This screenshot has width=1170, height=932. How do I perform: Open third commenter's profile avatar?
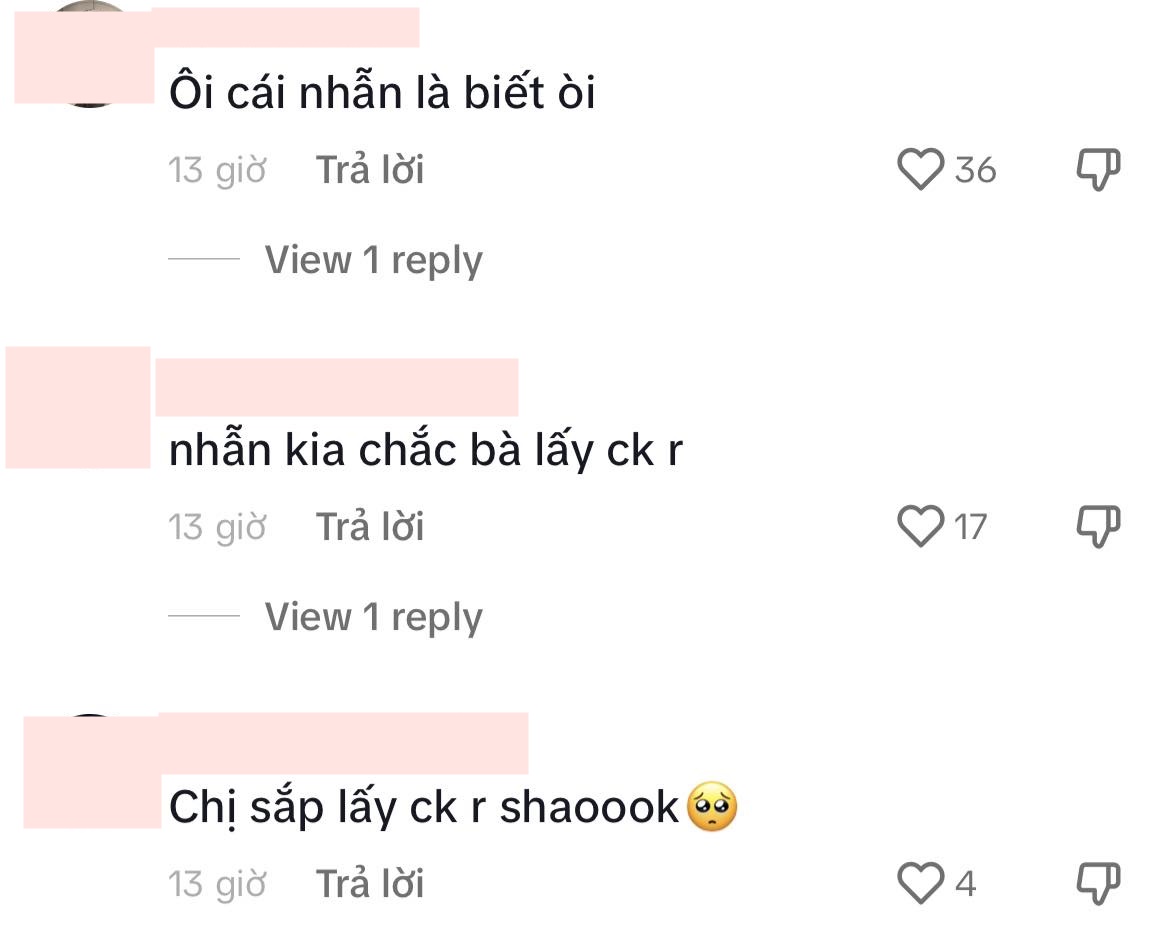click(92, 771)
